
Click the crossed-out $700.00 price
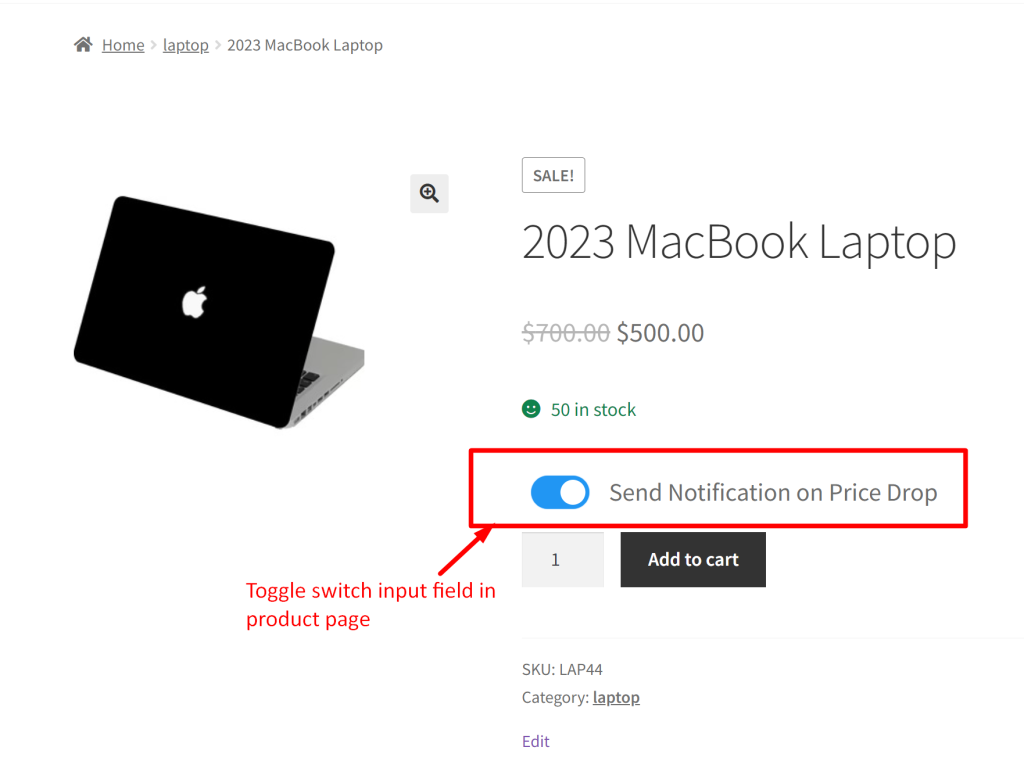[566, 333]
